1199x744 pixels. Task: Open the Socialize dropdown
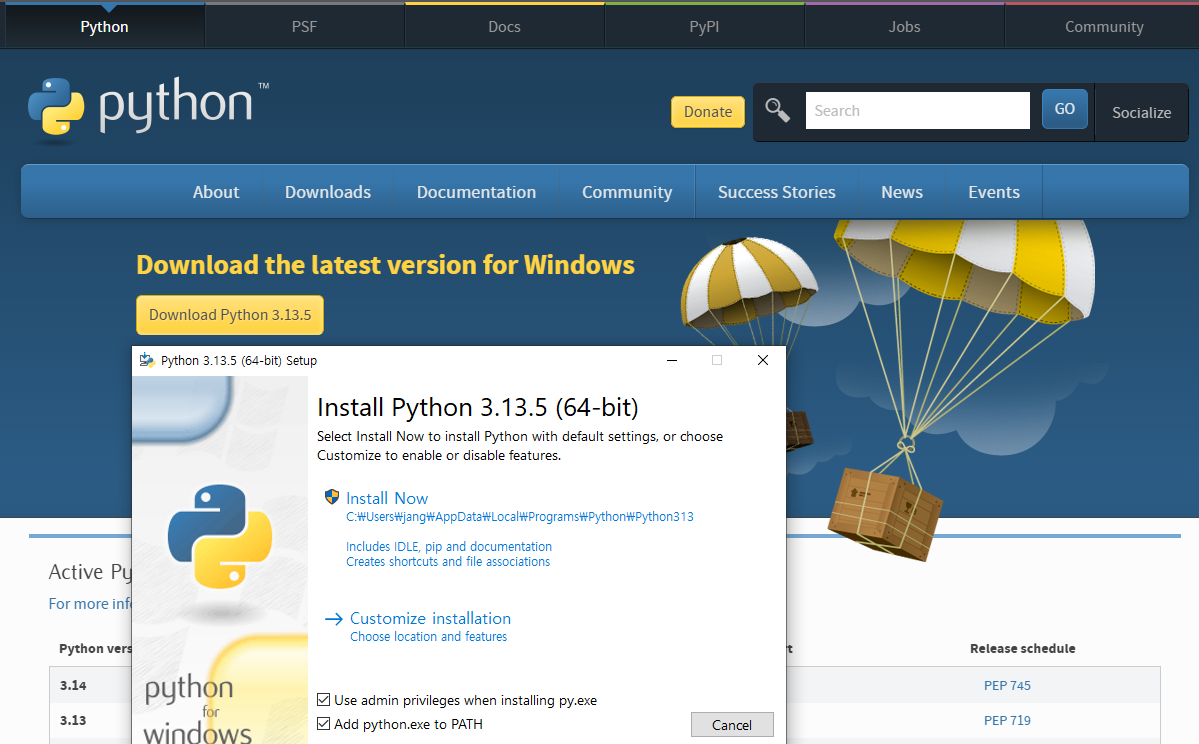[1141, 112]
